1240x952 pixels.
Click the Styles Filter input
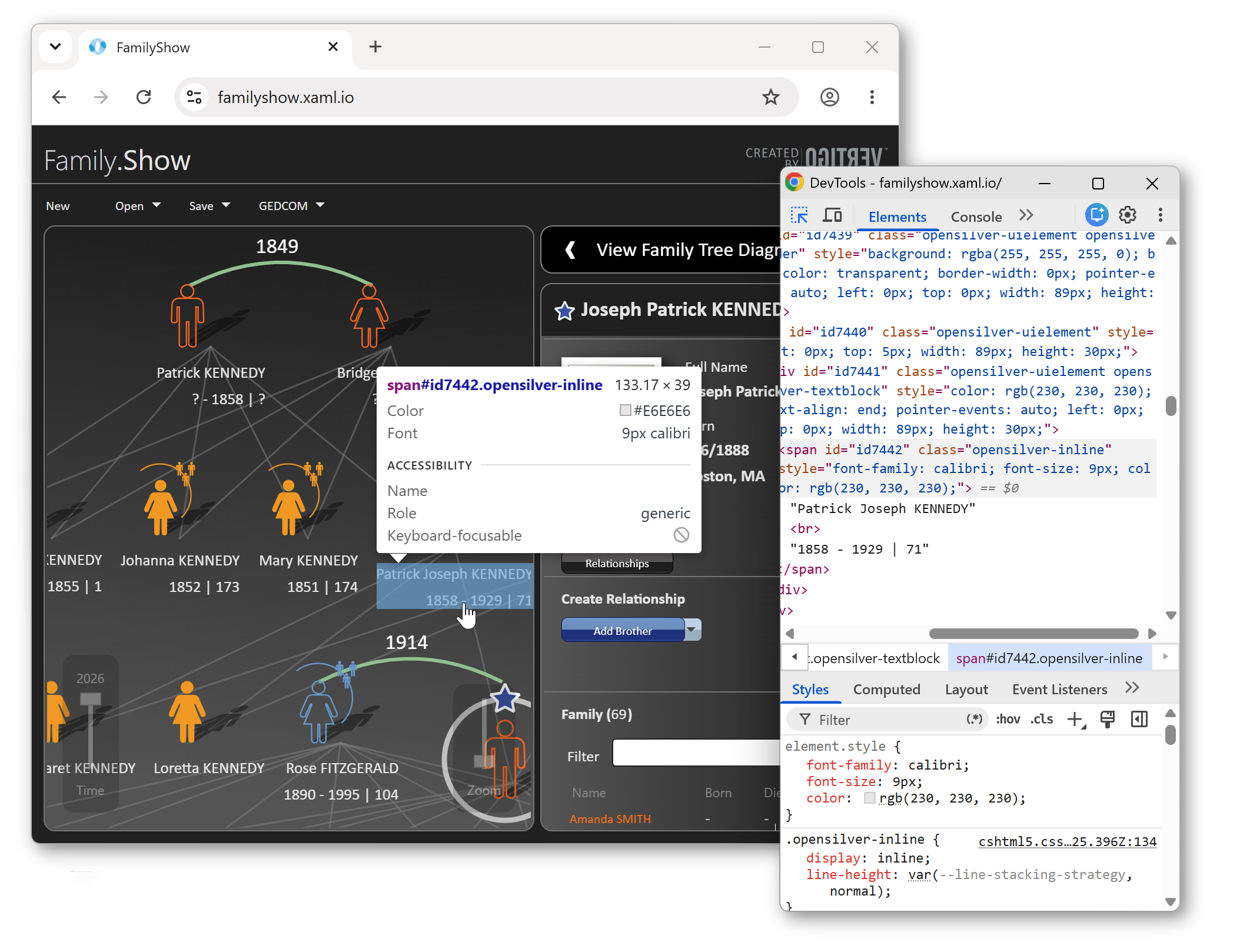coord(887,719)
